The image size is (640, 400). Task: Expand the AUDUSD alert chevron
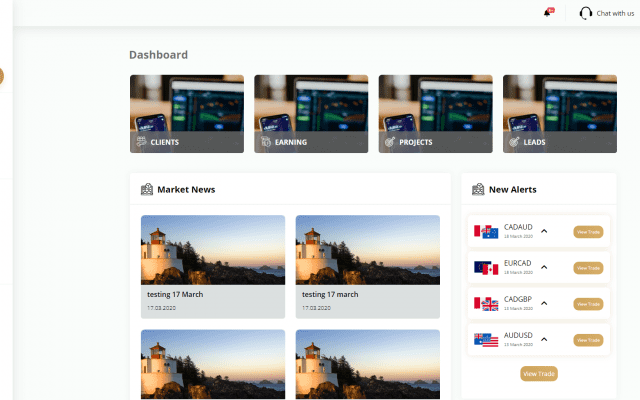[544, 339]
